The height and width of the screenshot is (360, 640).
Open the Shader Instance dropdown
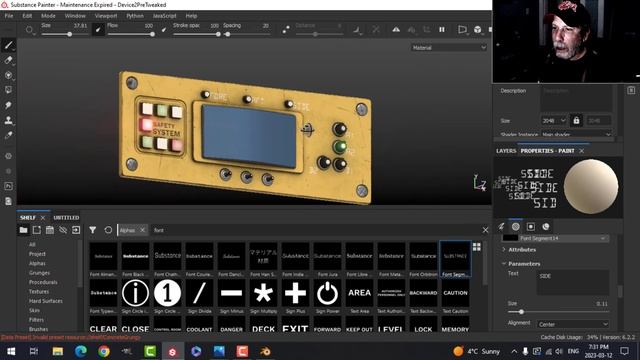pos(576,134)
